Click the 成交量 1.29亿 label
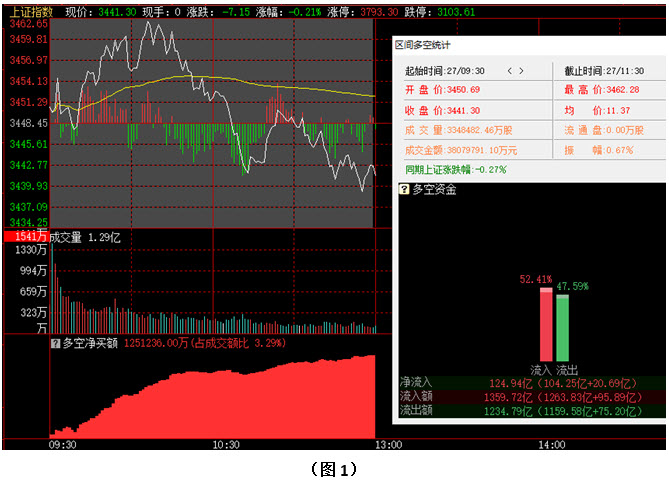669x490 pixels. click(85, 237)
